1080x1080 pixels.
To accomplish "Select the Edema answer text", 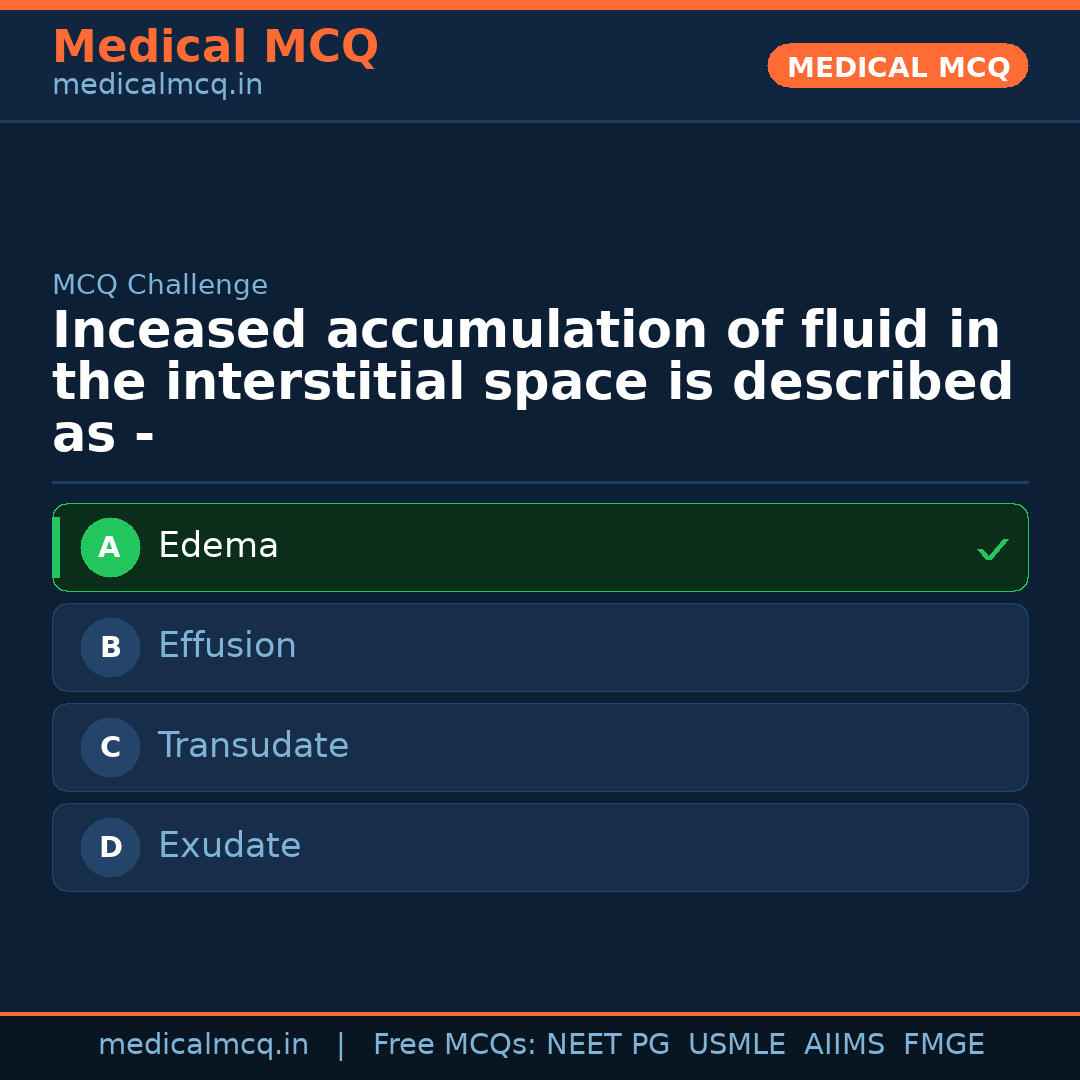I will click(x=218, y=546).
